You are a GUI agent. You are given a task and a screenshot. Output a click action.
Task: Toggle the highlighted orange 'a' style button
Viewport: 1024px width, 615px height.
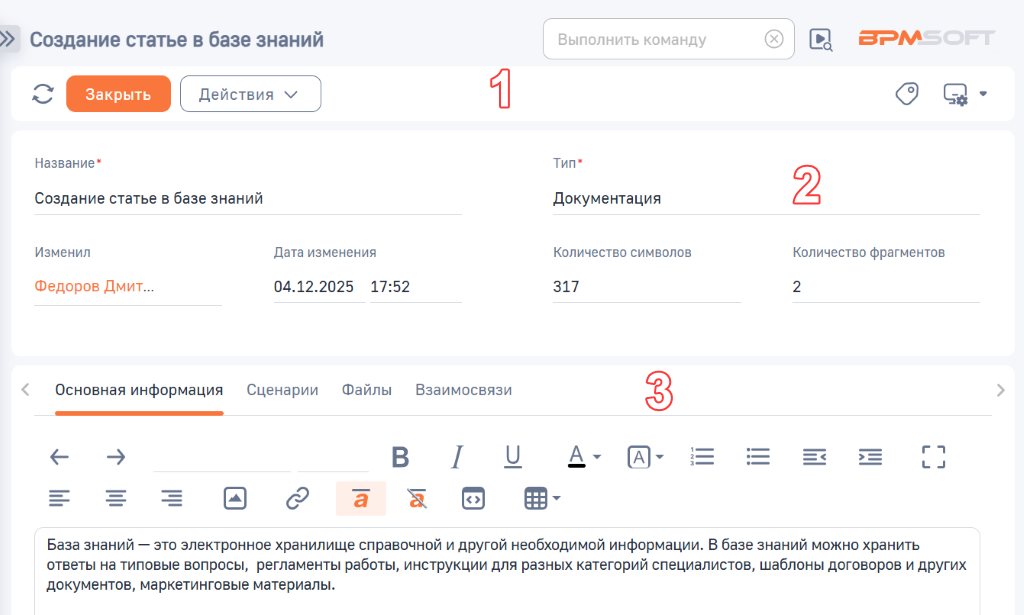(x=361, y=499)
